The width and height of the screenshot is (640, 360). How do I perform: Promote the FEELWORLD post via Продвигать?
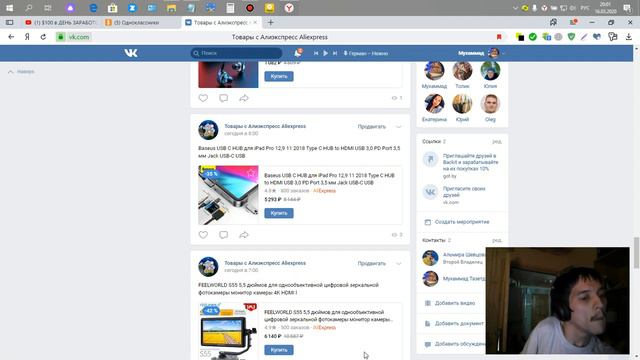tap(371, 263)
